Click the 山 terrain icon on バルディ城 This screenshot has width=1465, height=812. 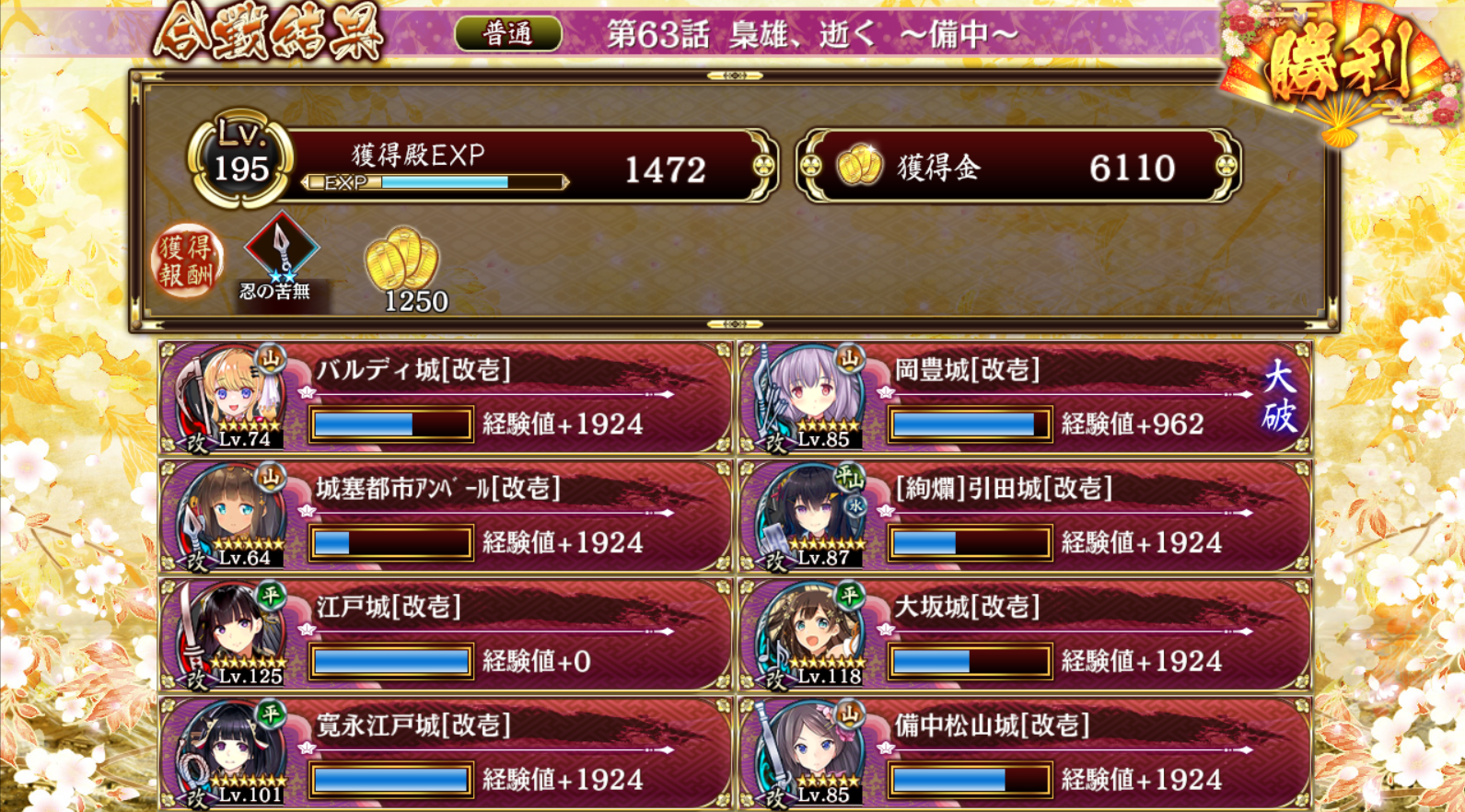click(x=271, y=358)
